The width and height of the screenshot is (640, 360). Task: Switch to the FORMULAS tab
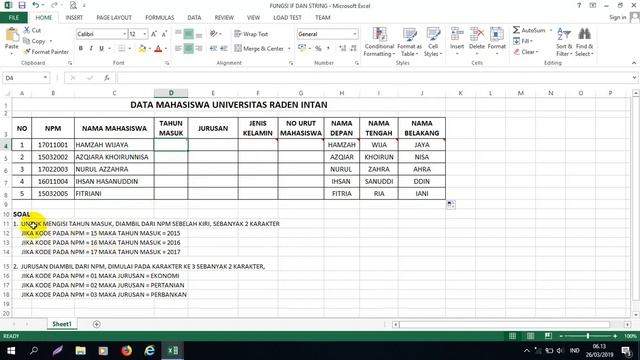pos(160,18)
